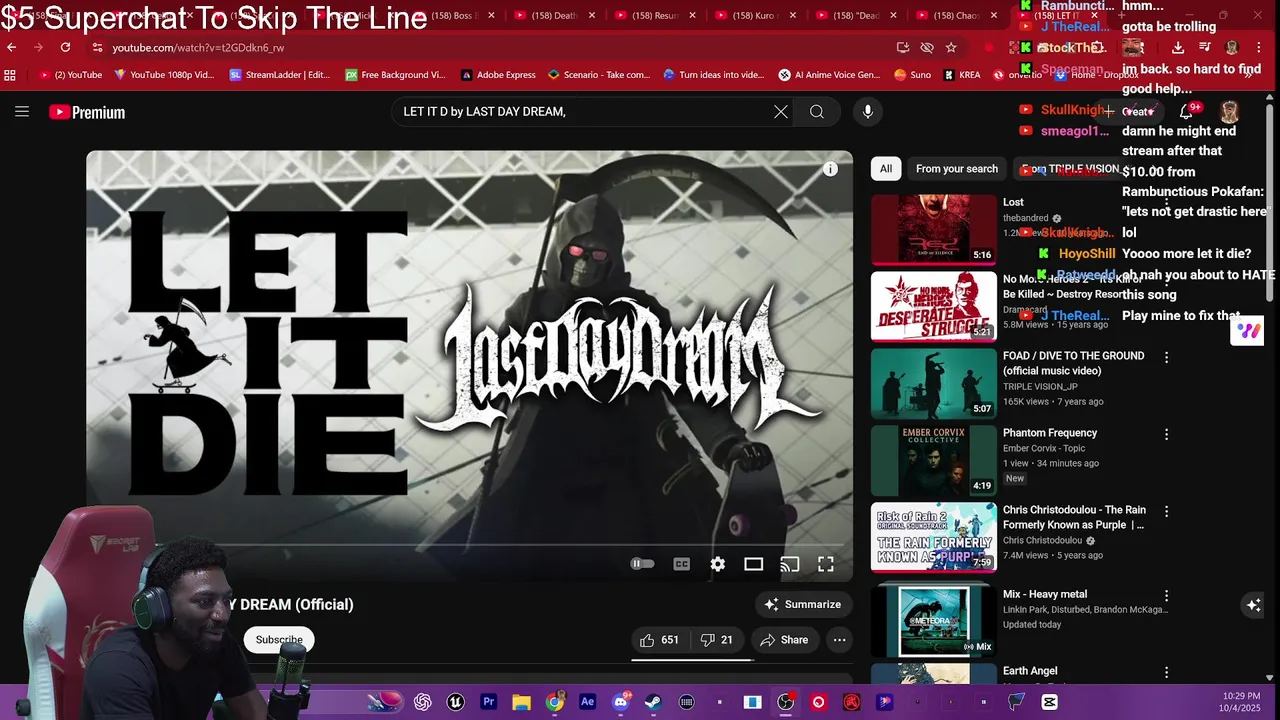Open Premiere Pro from the taskbar

tap(489, 702)
